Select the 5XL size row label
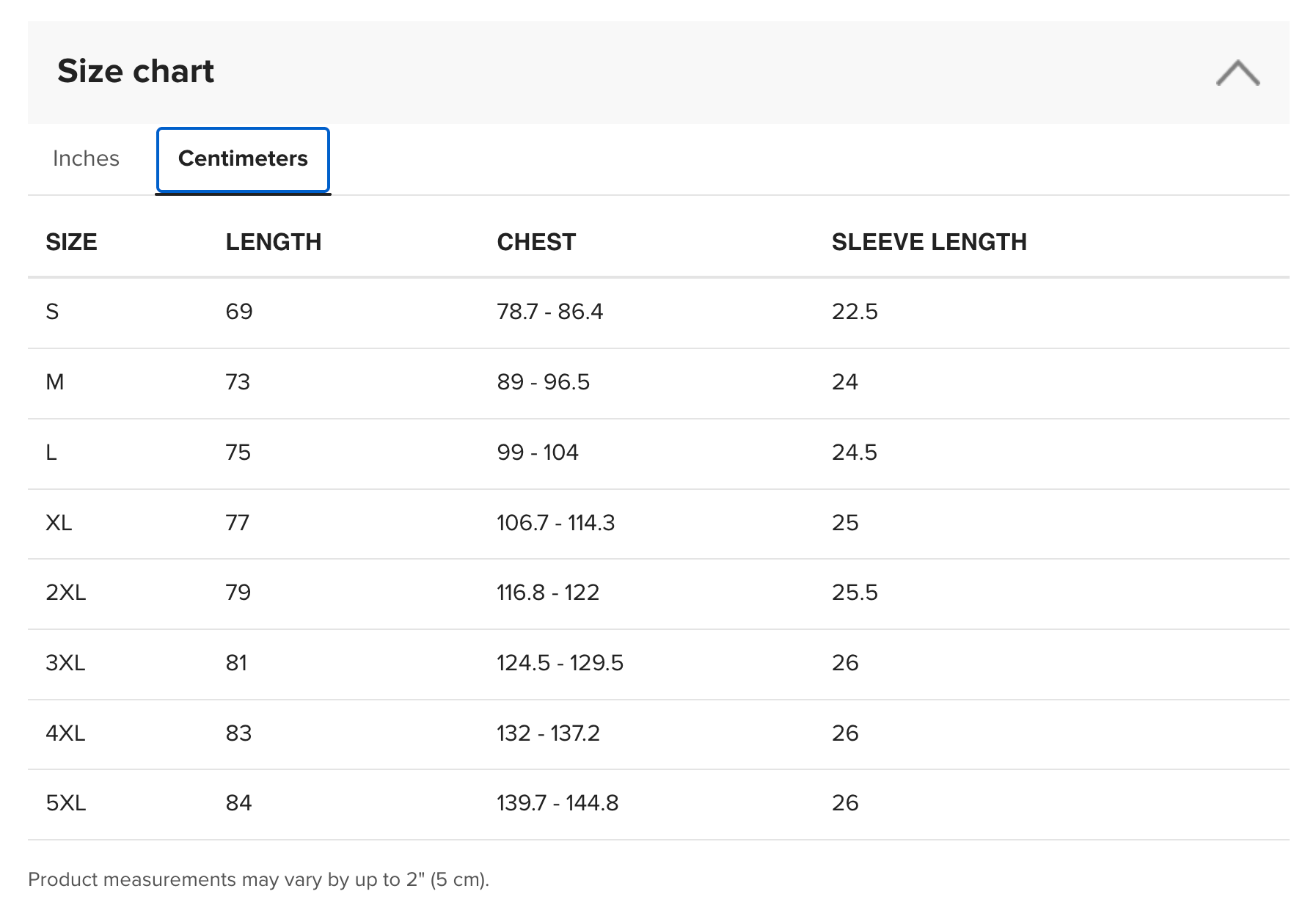 point(66,803)
